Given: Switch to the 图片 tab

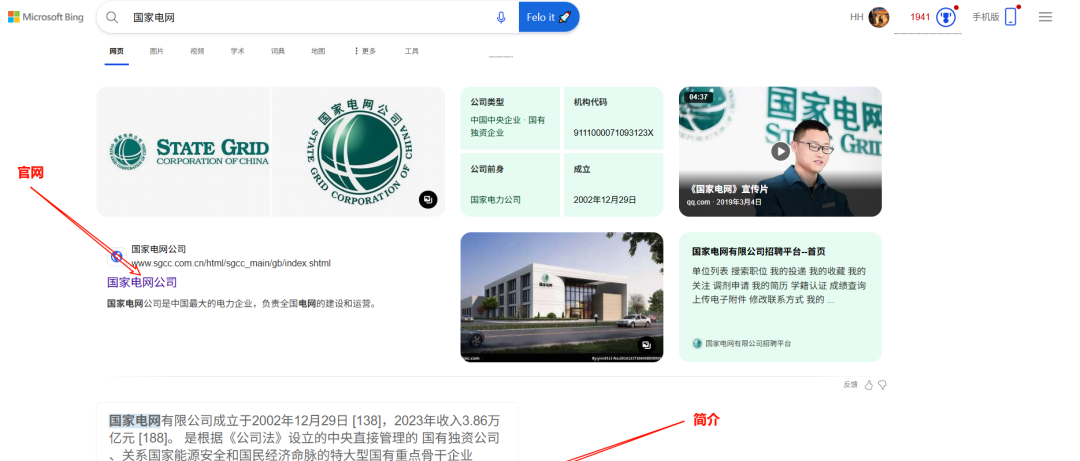Looking at the screenshot, I should (157, 51).
